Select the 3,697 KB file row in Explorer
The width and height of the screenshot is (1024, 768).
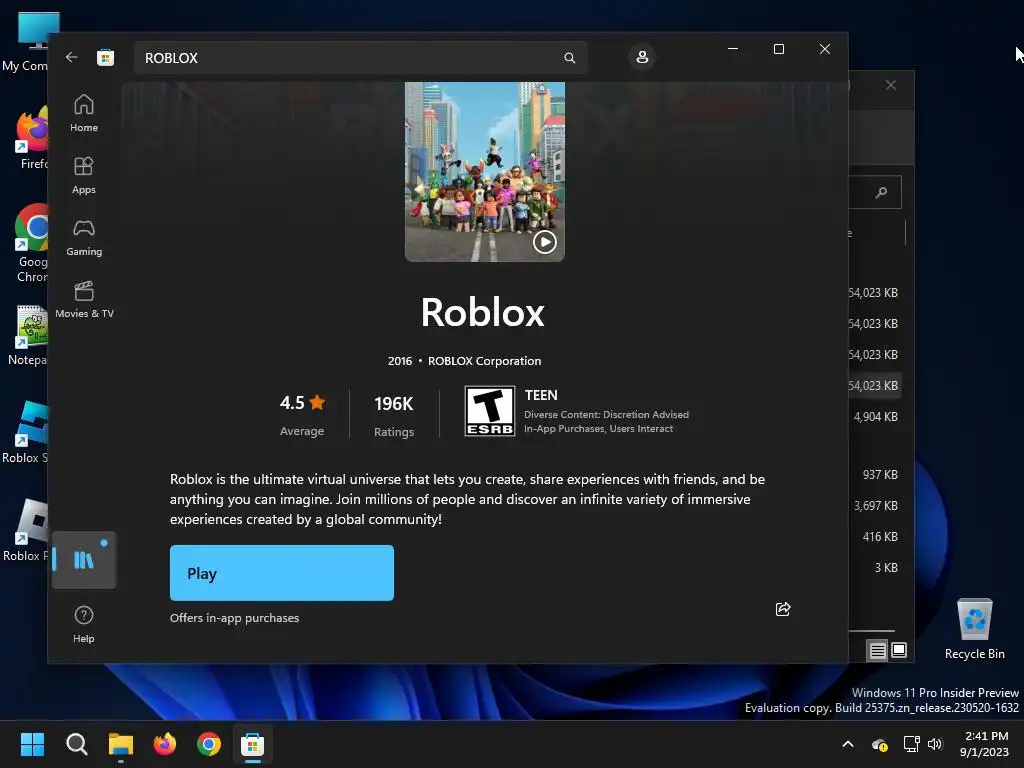click(x=875, y=505)
